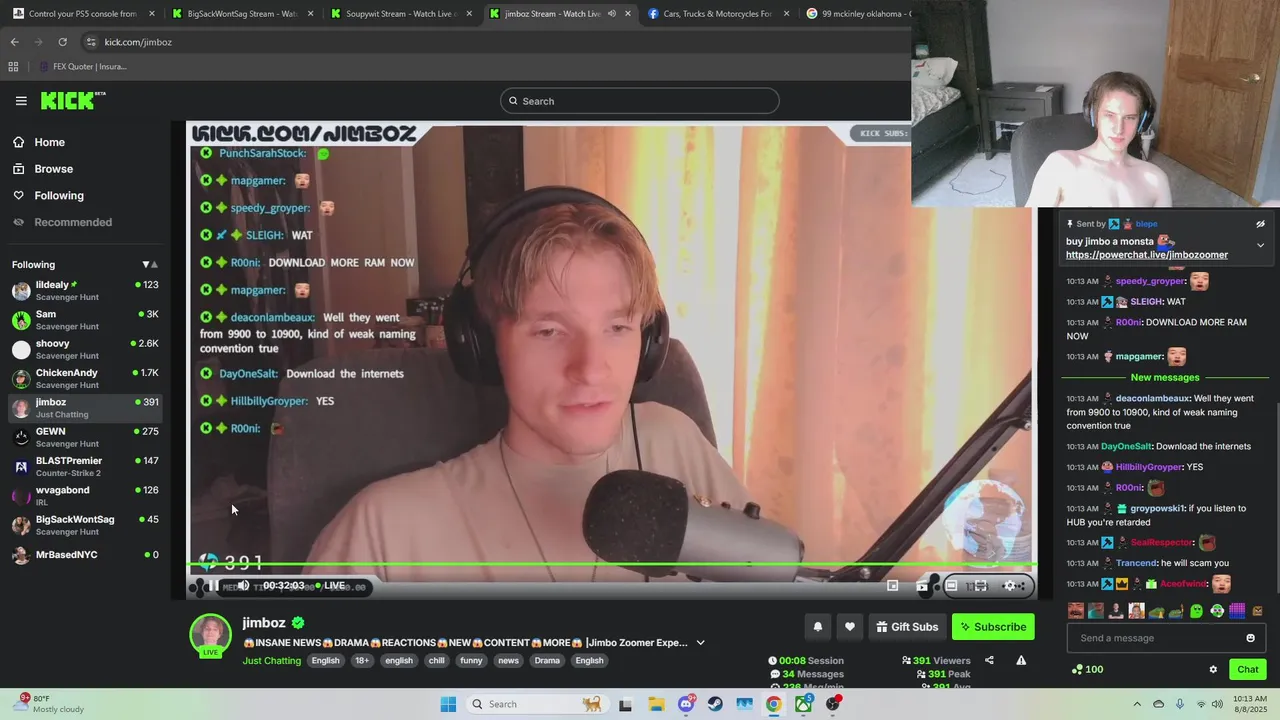Enable notifications with the bell icon
Image resolution: width=1280 pixels, height=720 pixels.
pos(817,627)
